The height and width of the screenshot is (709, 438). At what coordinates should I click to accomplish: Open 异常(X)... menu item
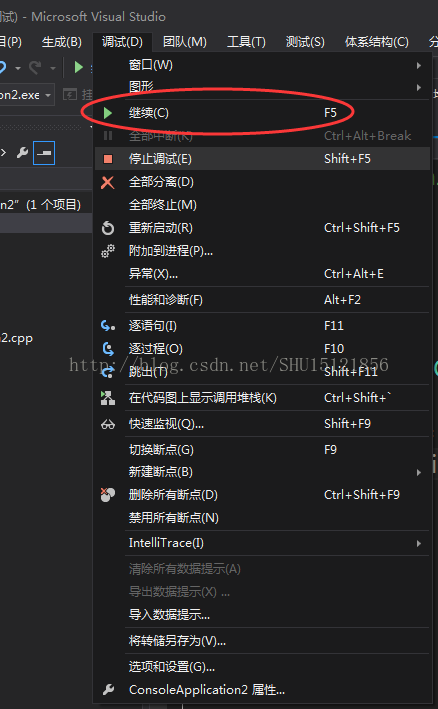point(261,274)
